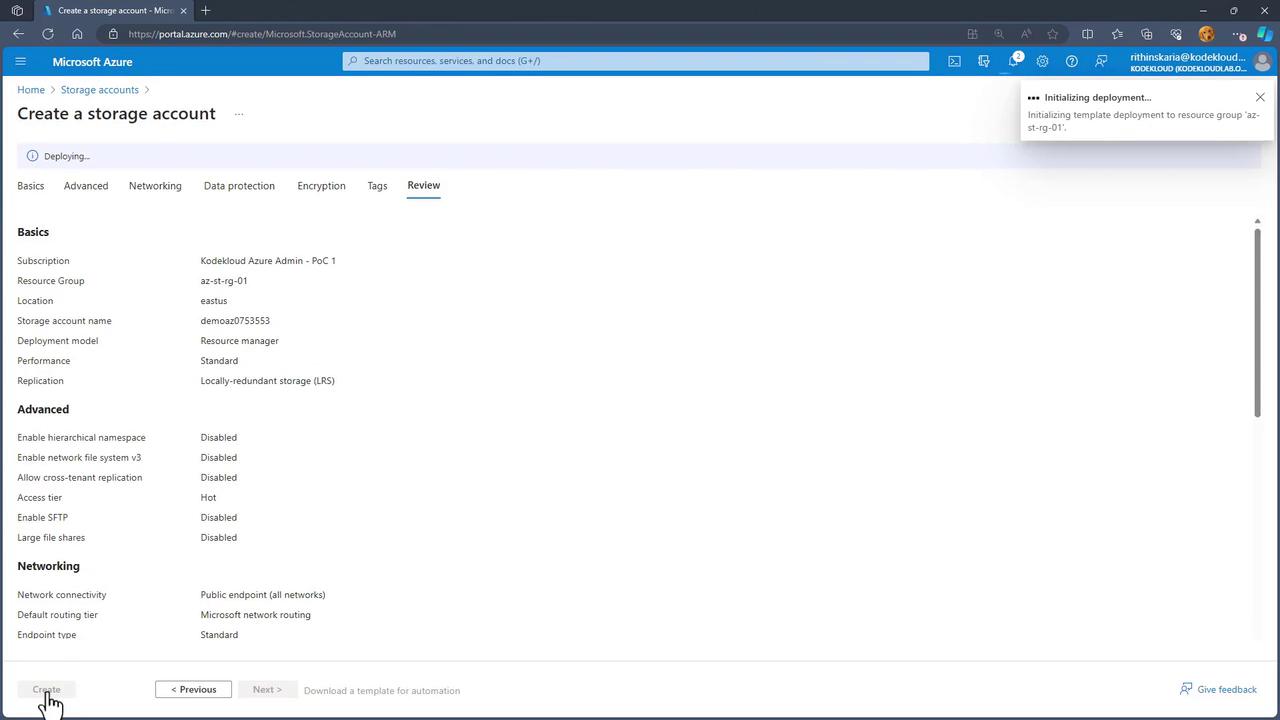Select the Review tab
The height and width of the screenshot is (720, 1280).
pyautogui.click(x=424, y=186)
